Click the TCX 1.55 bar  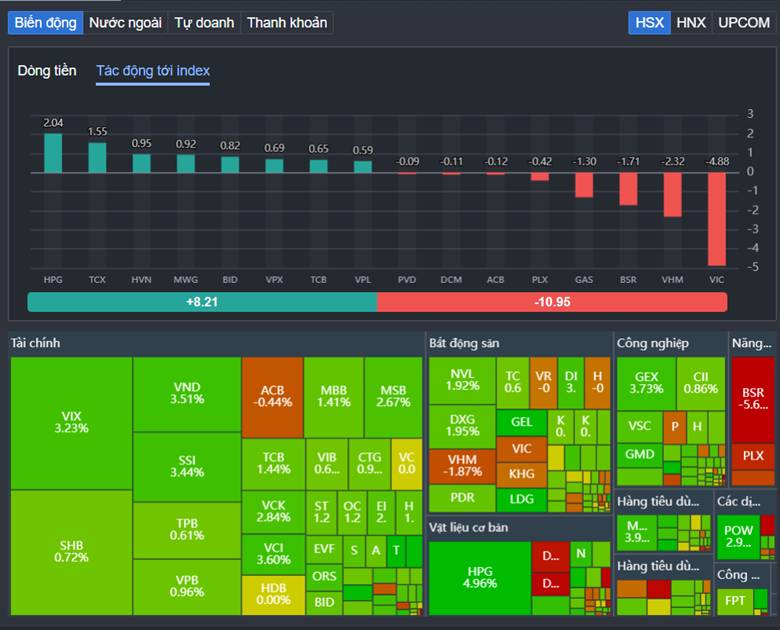click(x=98, y=158)
